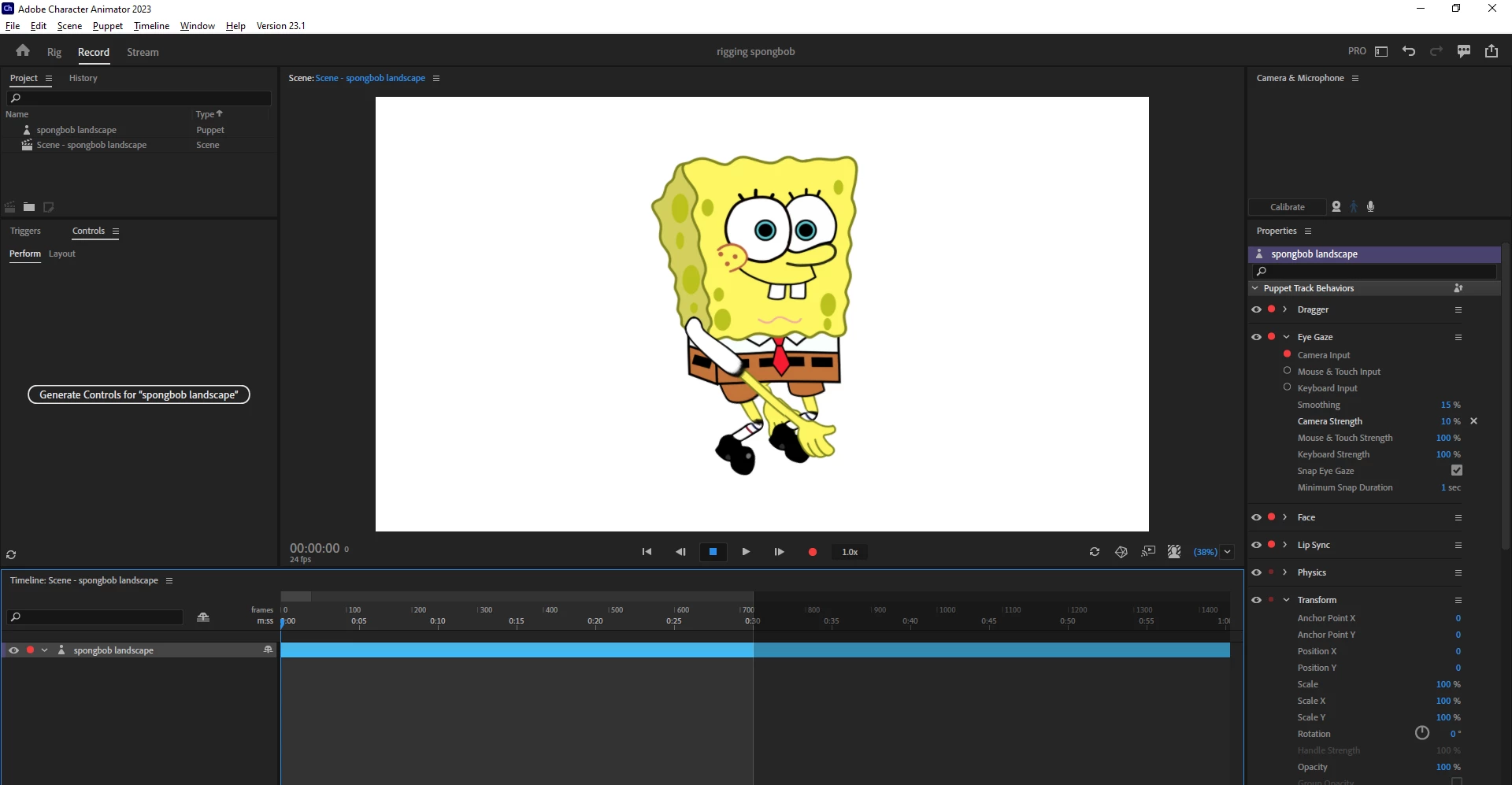This screenshot has width=1512, height=785.
Task: Click the Rotation dial in Transform
Action: tap(1422, 733)
